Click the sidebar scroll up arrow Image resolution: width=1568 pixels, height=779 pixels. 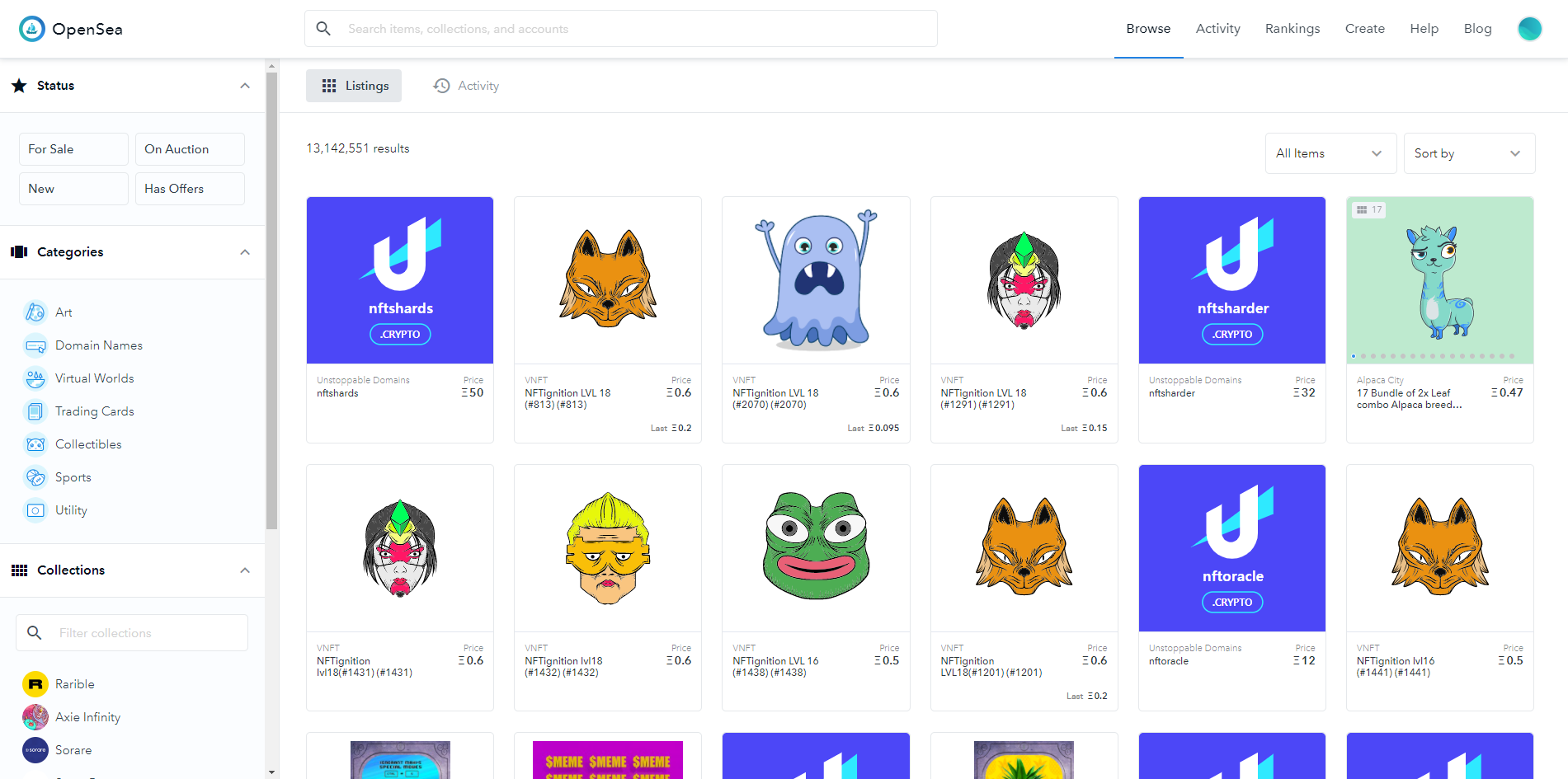click(272, 65)
